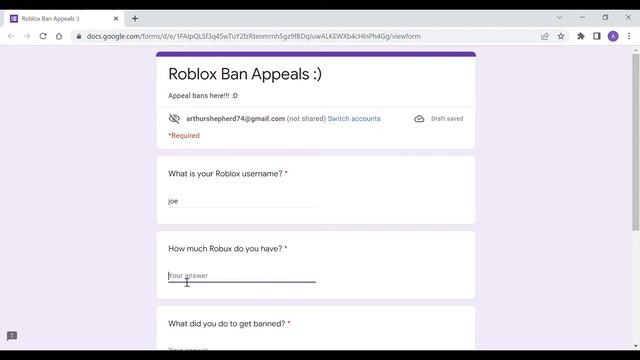Click the 'Roblox Ban Appeals :)' form title
This screenshot has height=360, width=640.
click(x=245, y=74)
